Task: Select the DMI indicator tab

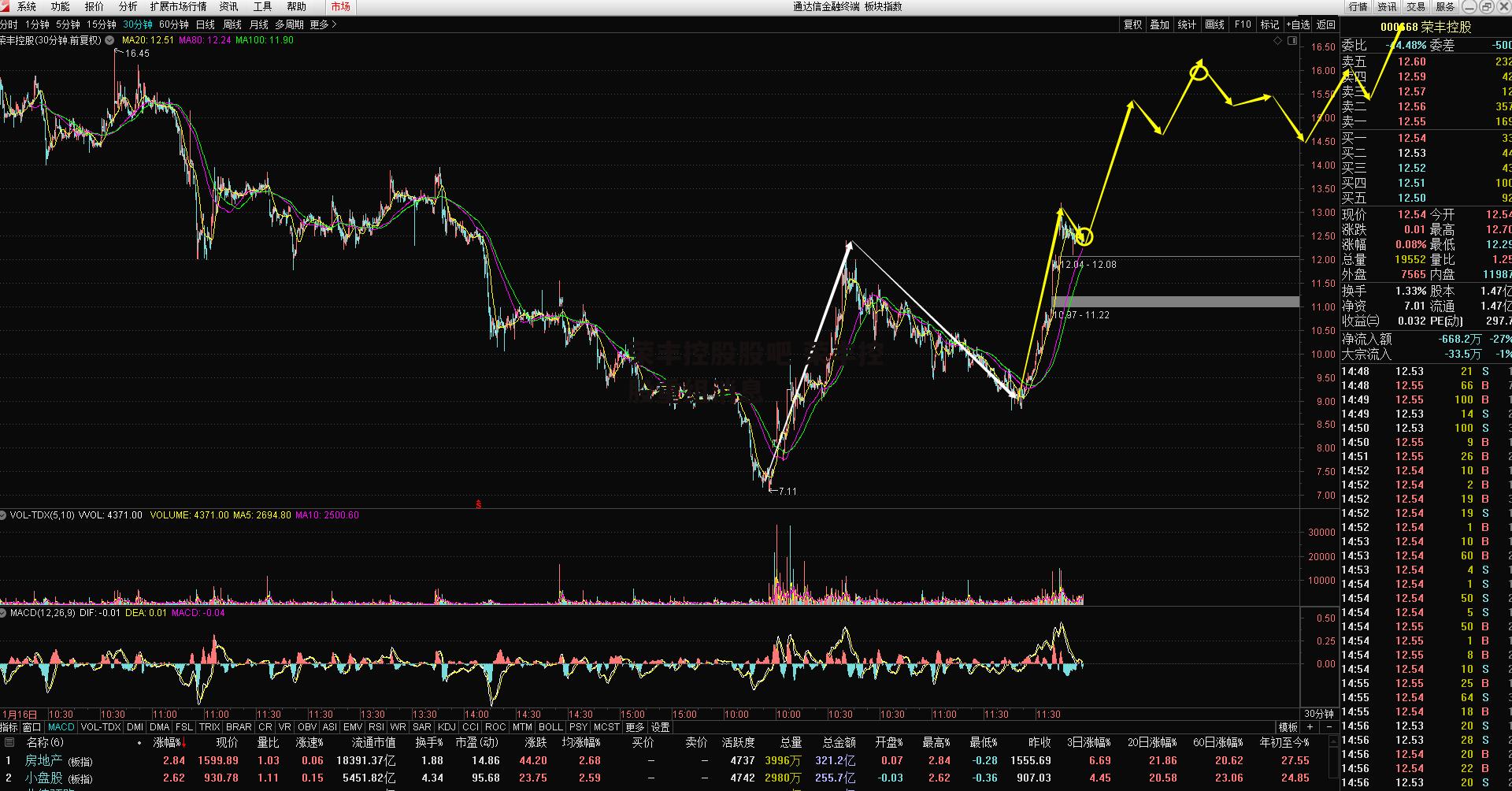Action: (x=135, y=727)
